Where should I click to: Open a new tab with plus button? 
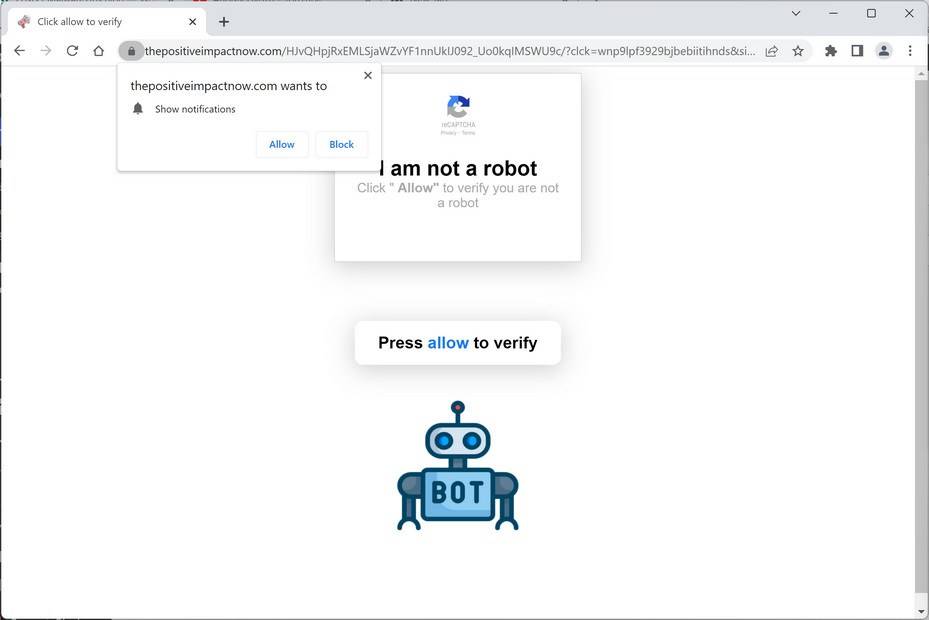tap(223, 22)
